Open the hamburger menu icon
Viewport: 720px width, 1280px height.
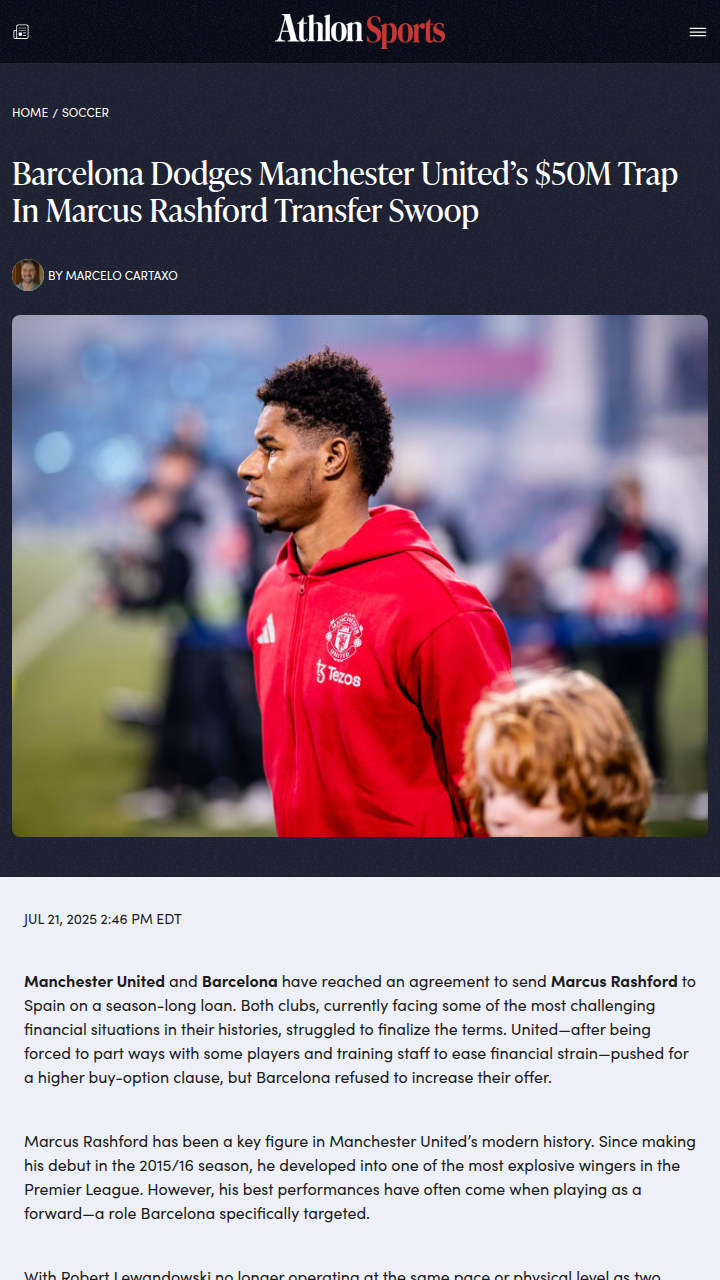(698, 32)
